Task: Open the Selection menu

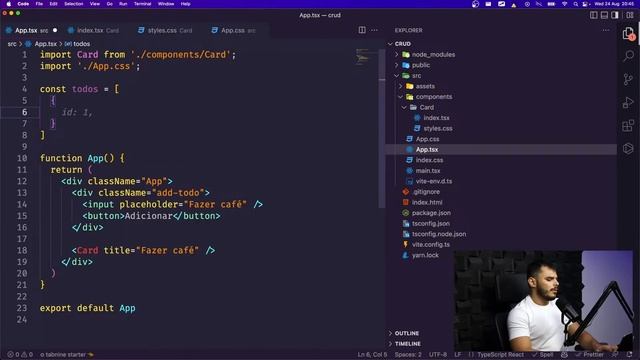Action: (x=74, y=4)
